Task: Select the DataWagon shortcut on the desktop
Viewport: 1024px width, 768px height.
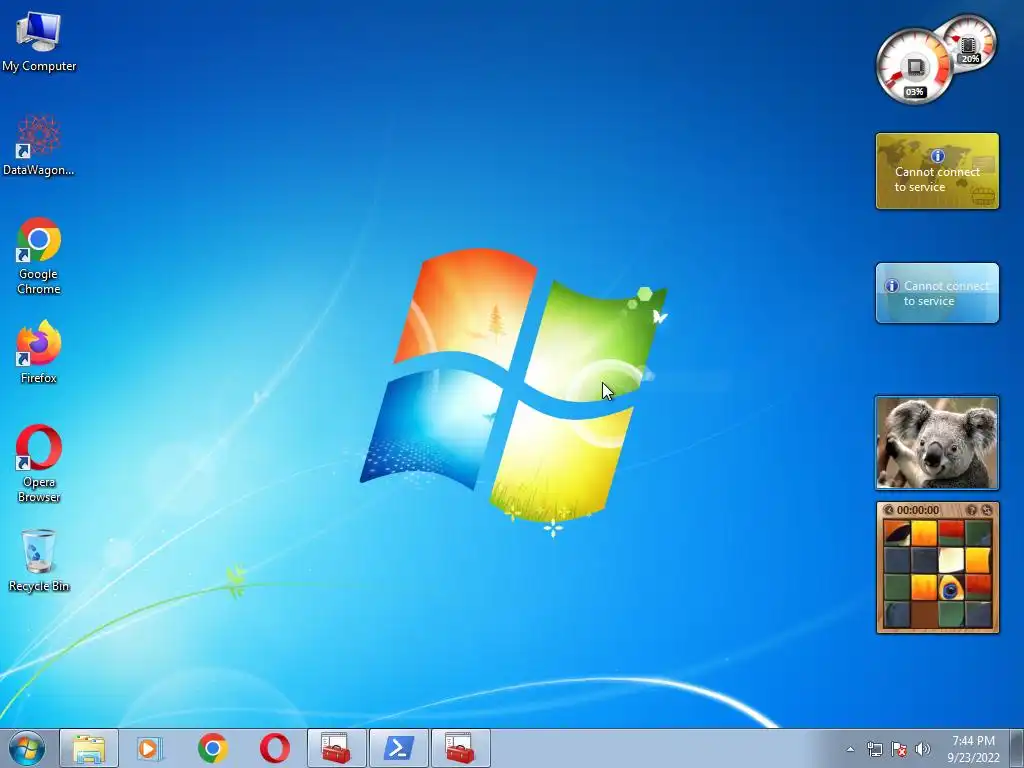Action: (39, 145)
